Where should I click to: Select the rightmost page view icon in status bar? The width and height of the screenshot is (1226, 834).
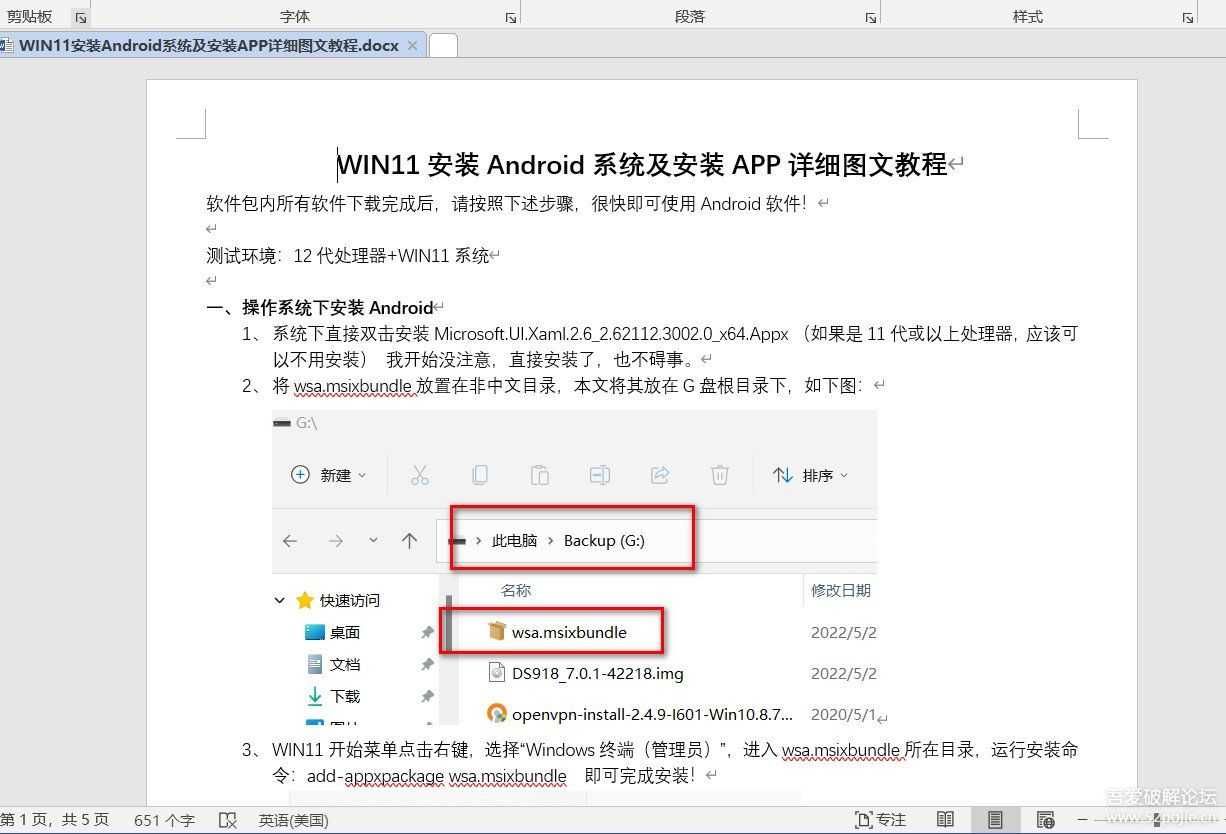click(1046, 819)
